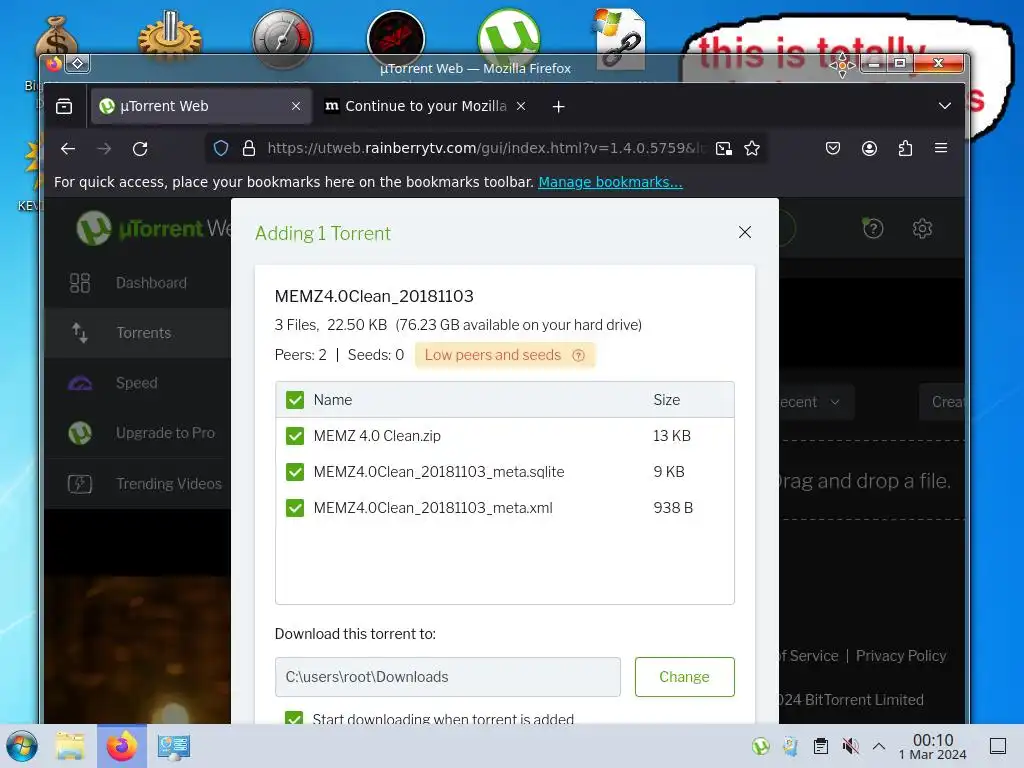This screenshot has width=1024, height=768.
Task: Click the Firefox address bar URL
Action: coord(485,148)
